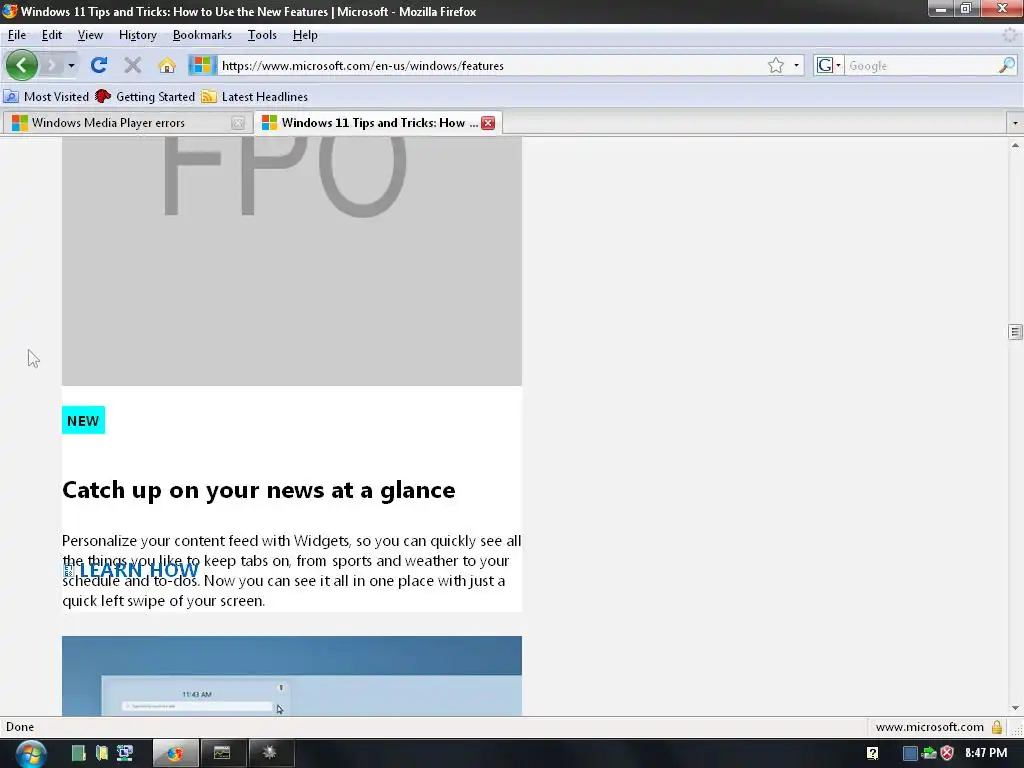Screen dimensions: 1024x768
Task: Click the status bar padlock security icon
Action: point(997,727)
